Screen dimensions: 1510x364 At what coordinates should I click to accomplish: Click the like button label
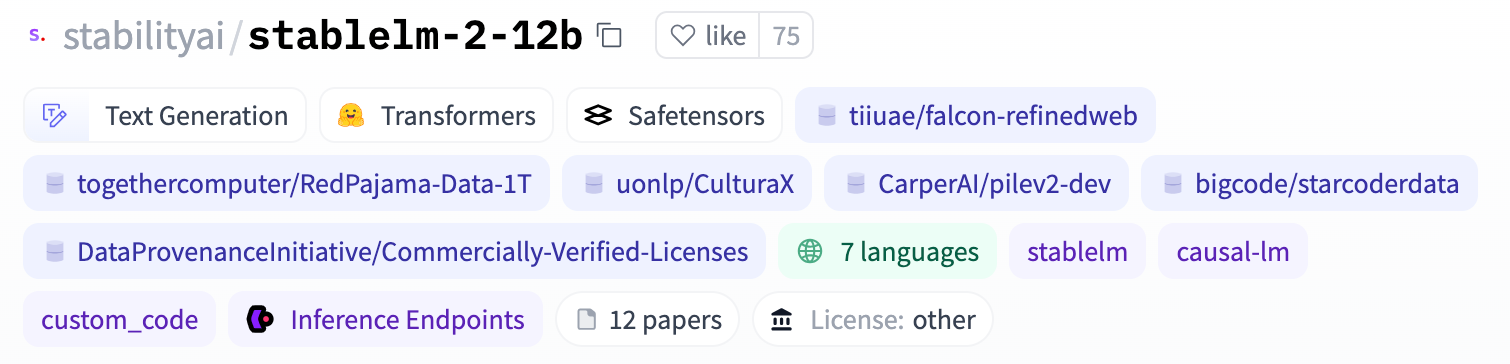pos(726,36)
